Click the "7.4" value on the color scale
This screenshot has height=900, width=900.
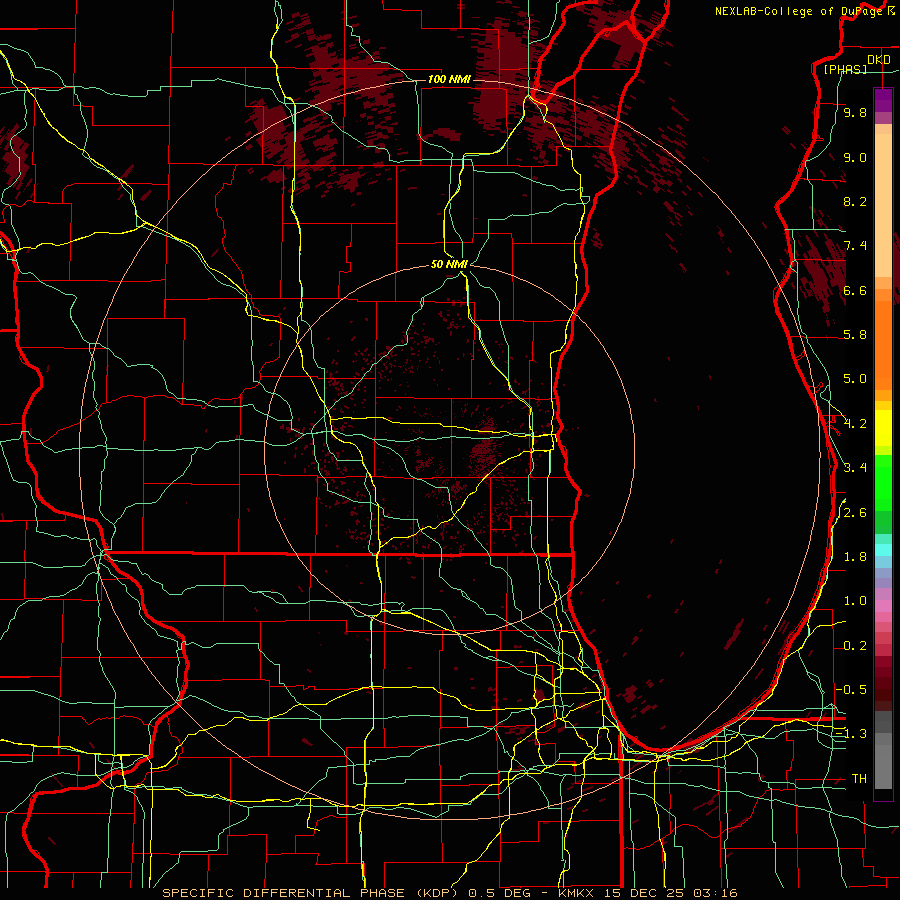855,246
